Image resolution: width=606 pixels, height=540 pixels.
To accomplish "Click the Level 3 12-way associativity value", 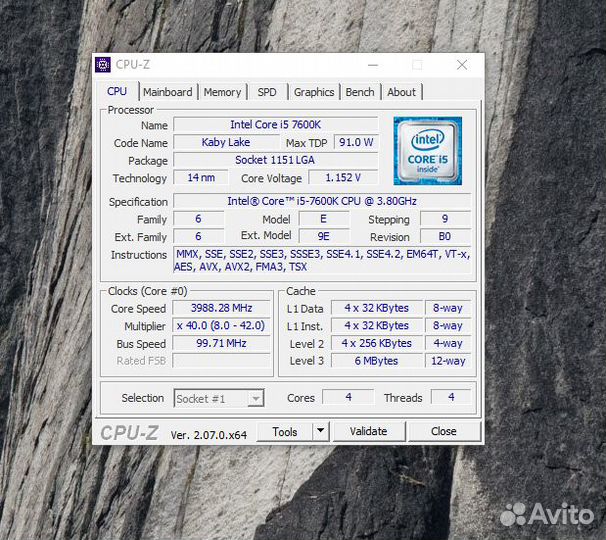I will pos(448,361).
